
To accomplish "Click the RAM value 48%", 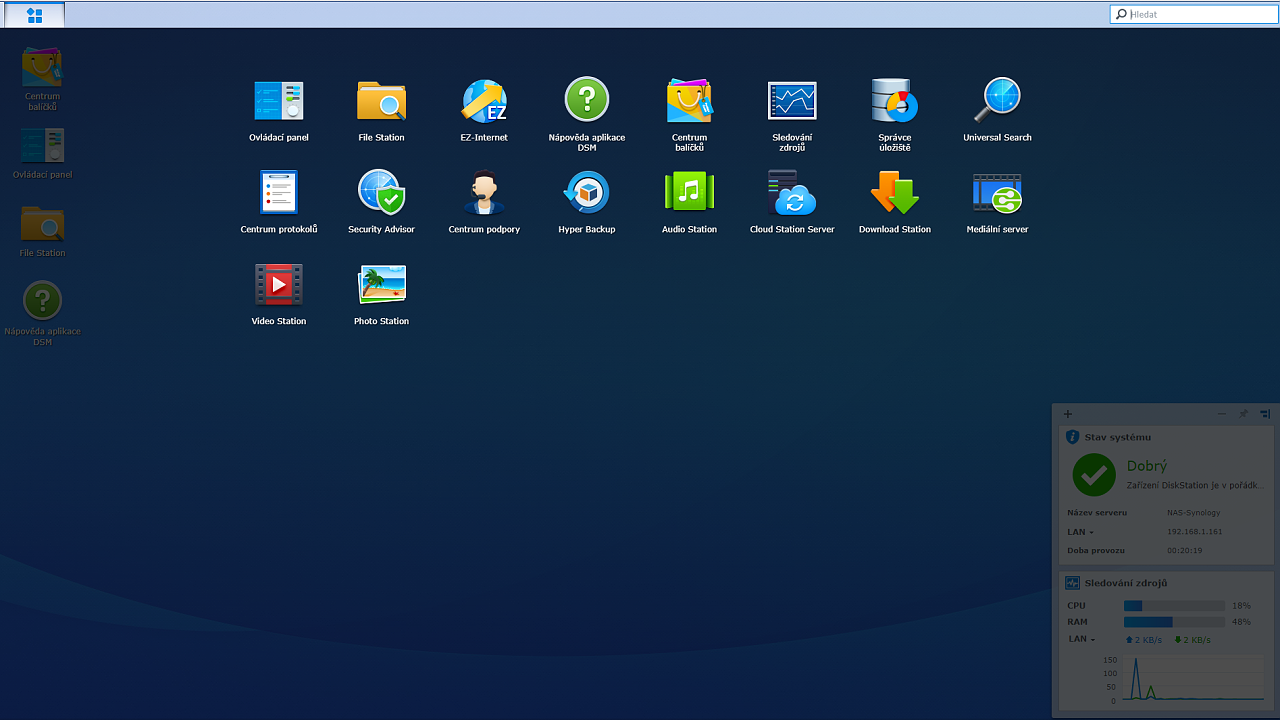I will 1241,622.
